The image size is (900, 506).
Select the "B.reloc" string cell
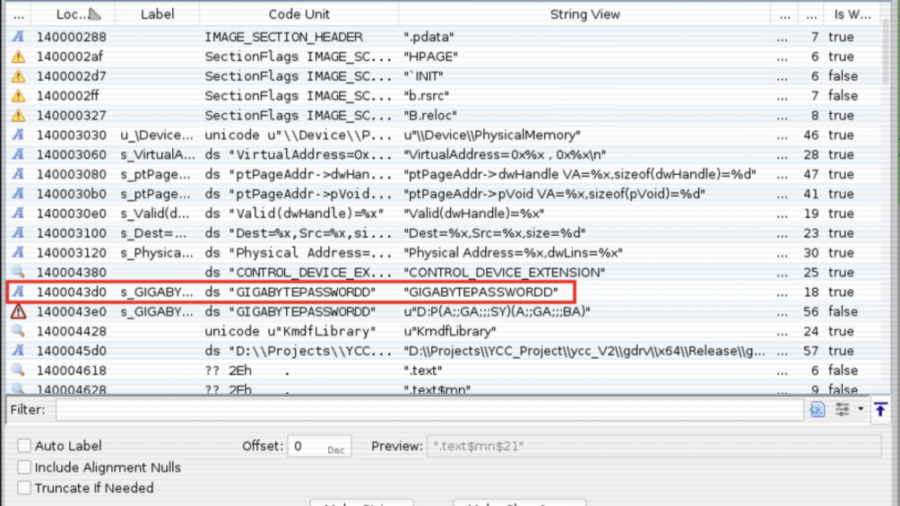point(430,115)
